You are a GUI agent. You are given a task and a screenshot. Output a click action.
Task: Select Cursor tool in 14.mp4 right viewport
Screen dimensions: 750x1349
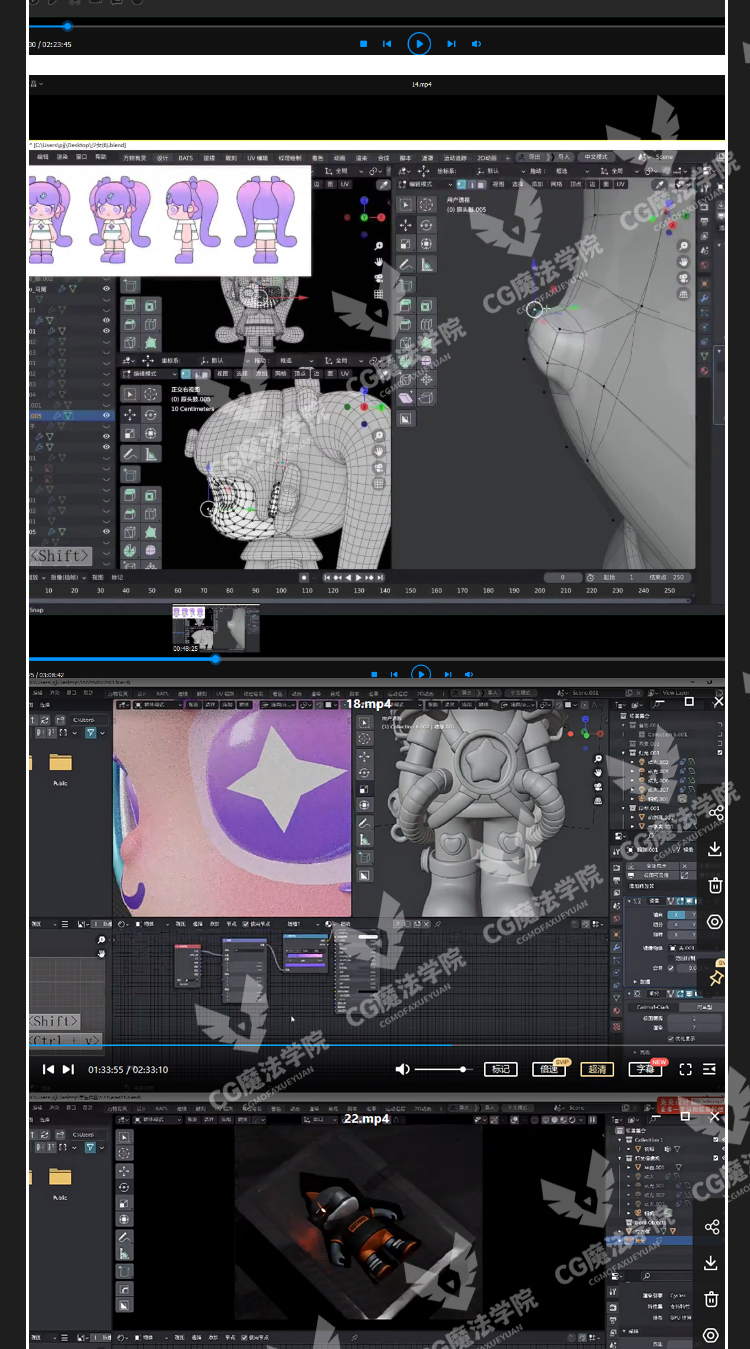427,204
